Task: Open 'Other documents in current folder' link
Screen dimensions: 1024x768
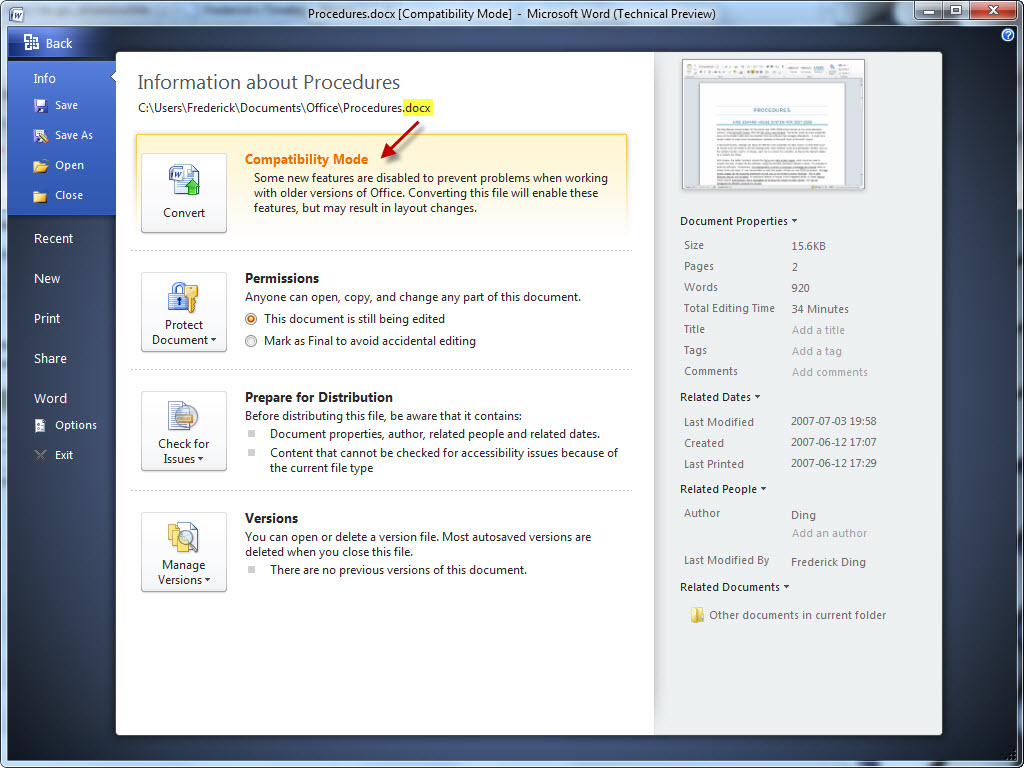Action: [x=796, y=615]
